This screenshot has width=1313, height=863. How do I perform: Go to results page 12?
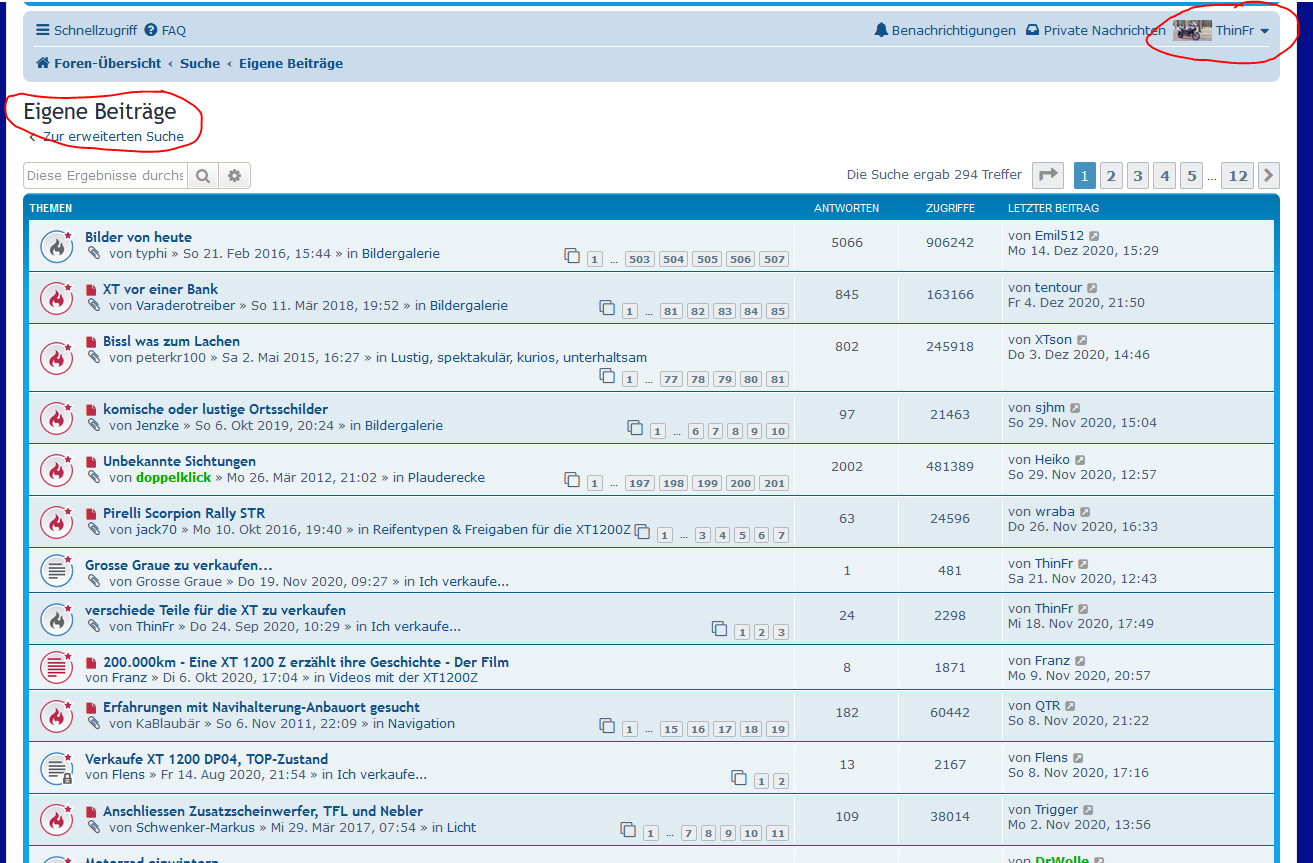click(x=1238, y=176)
